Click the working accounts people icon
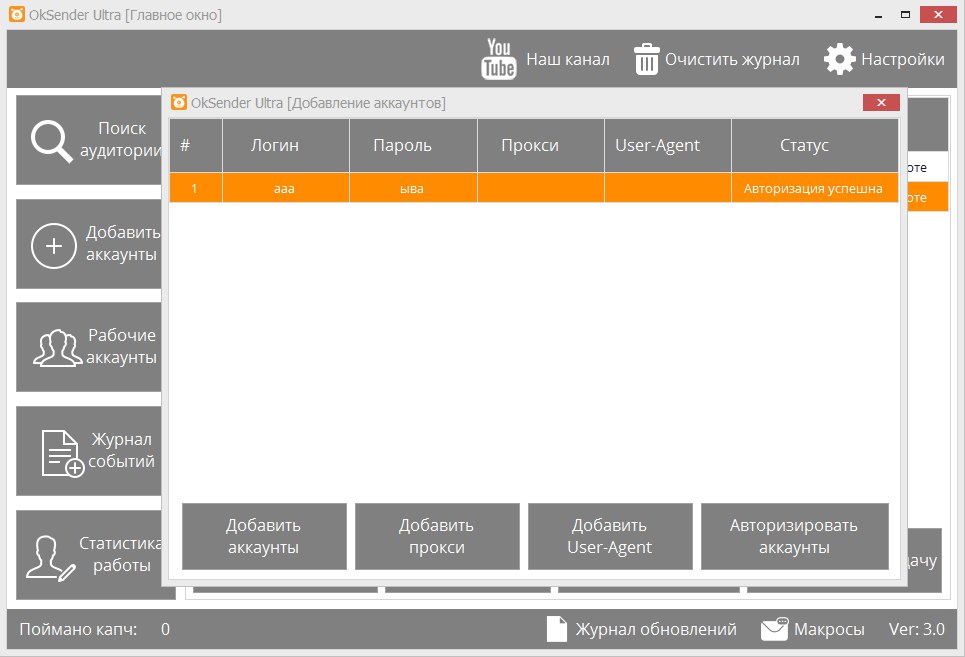The image size is (965, 657). [57, 348]
